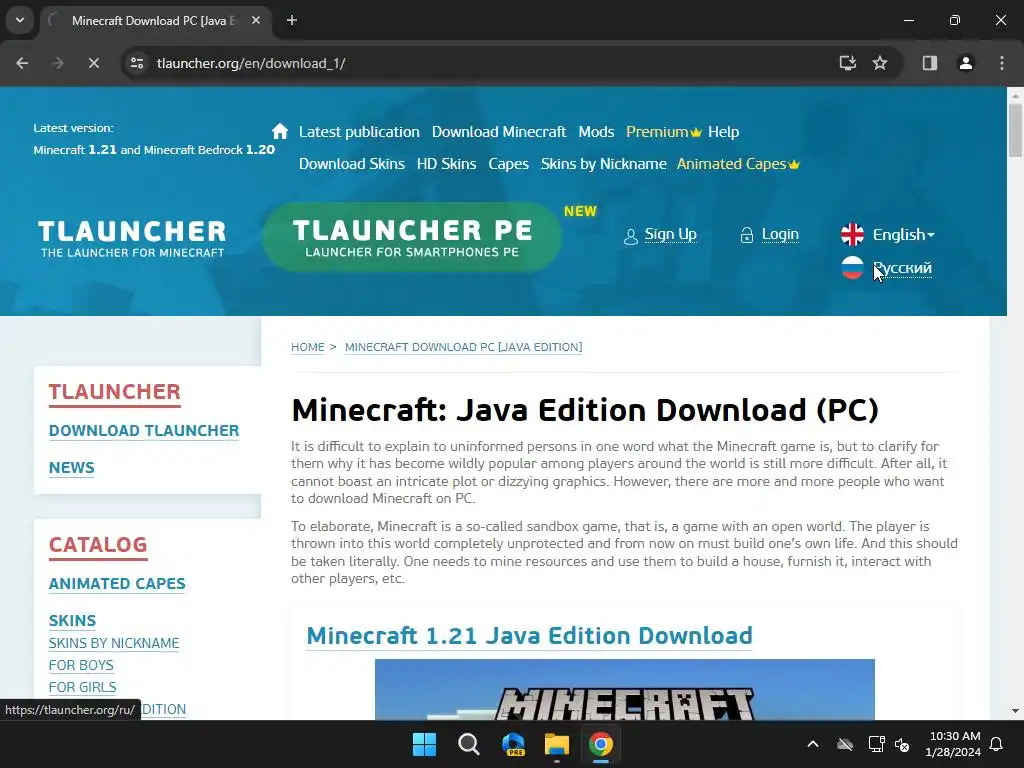Open File Explorer from taskbar
1024x768 pixels.
[557, 744]
